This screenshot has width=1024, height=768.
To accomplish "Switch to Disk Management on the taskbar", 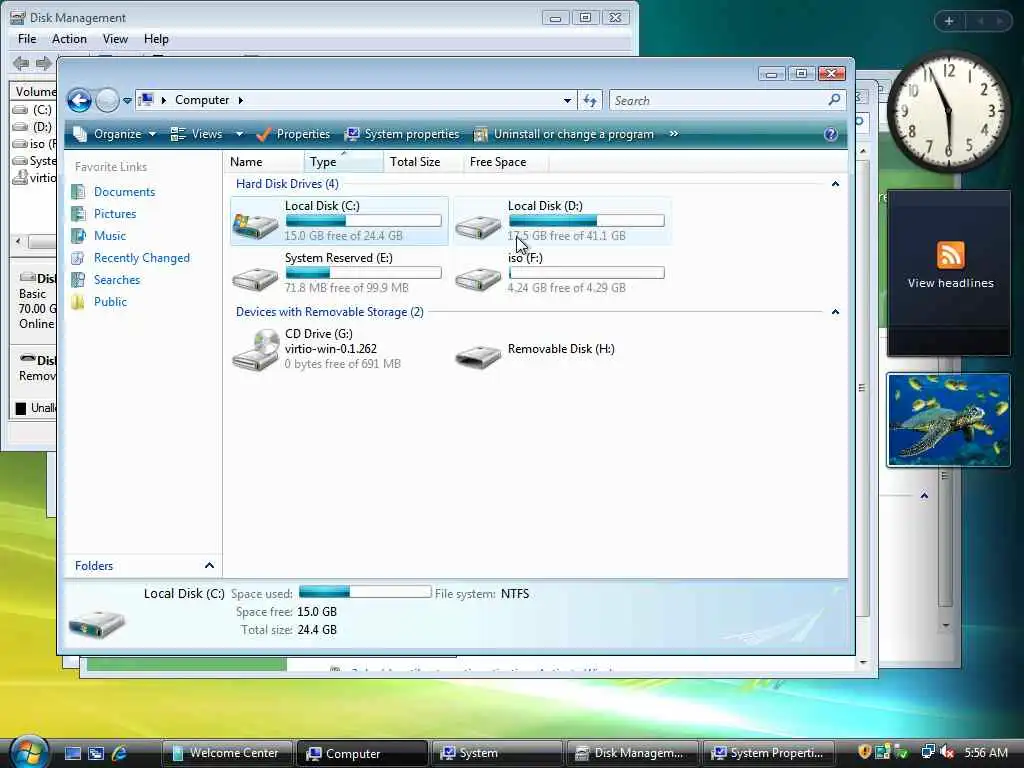I will [x=632, y=753].
